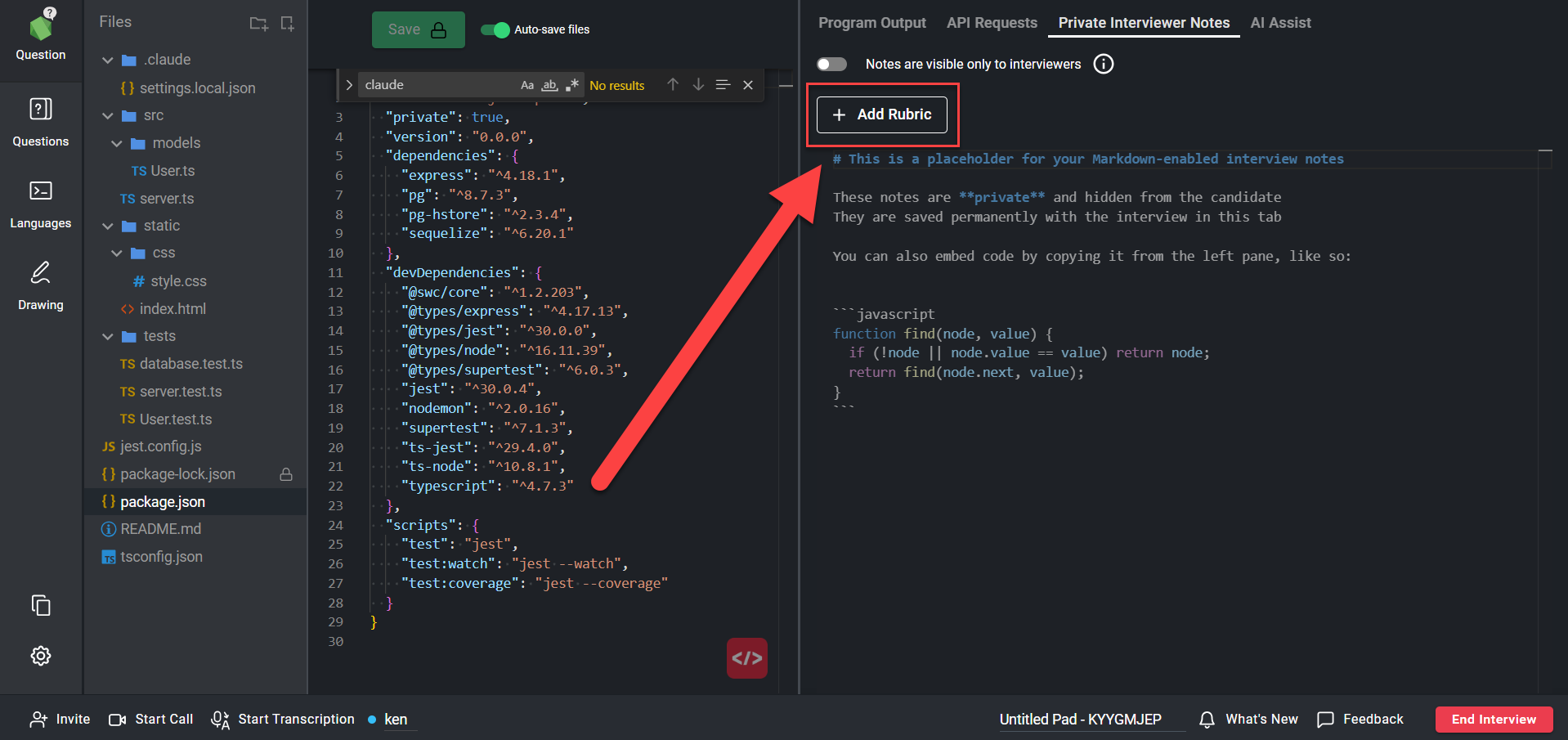Close the find search bar
This screenshot has height=740, width=1568.
(x=748, y=85)
